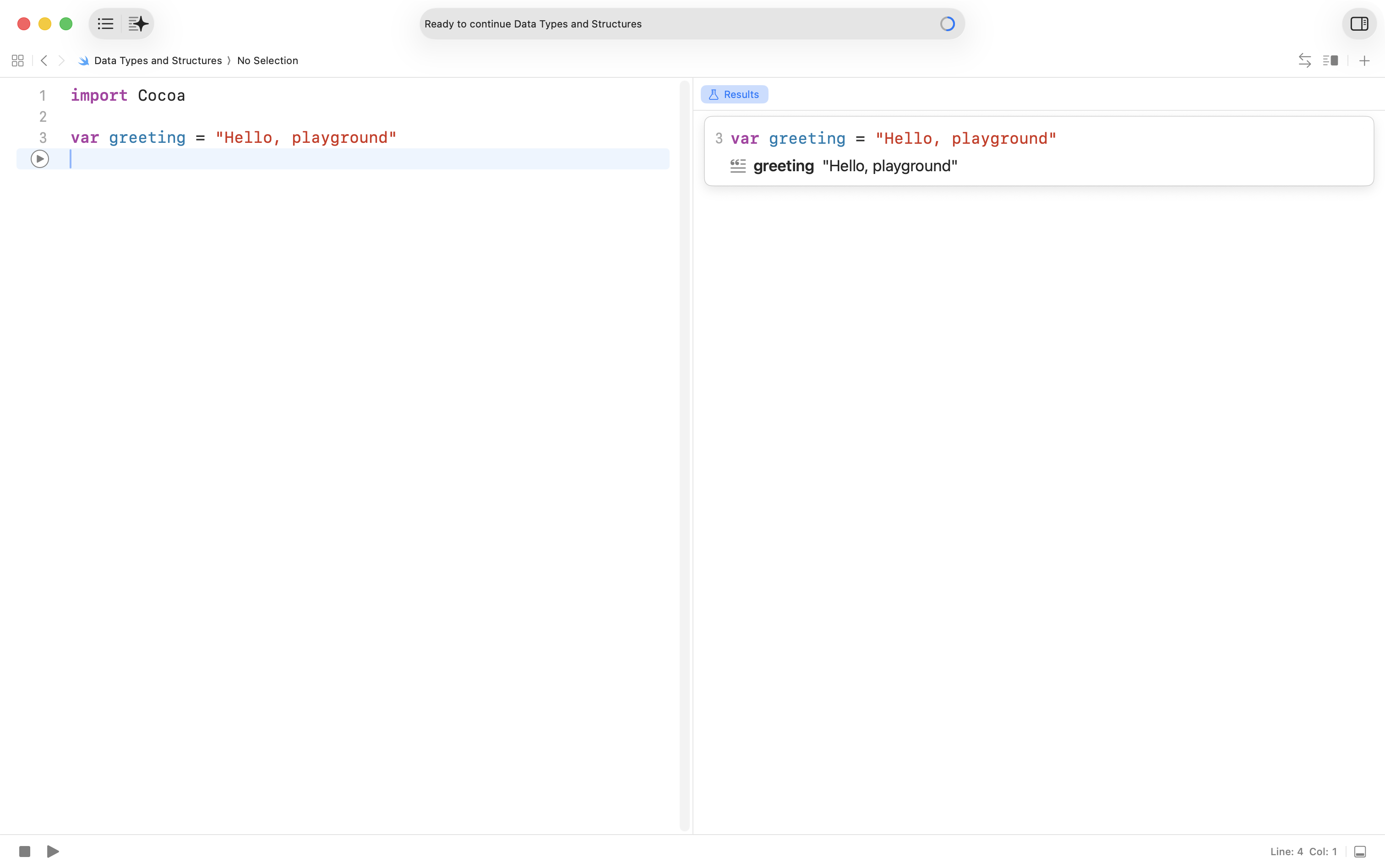The width and height of the screenshot is (1385, 868).
Task: Open the coding assistant sparkle icon
Action: click(138, 23)
